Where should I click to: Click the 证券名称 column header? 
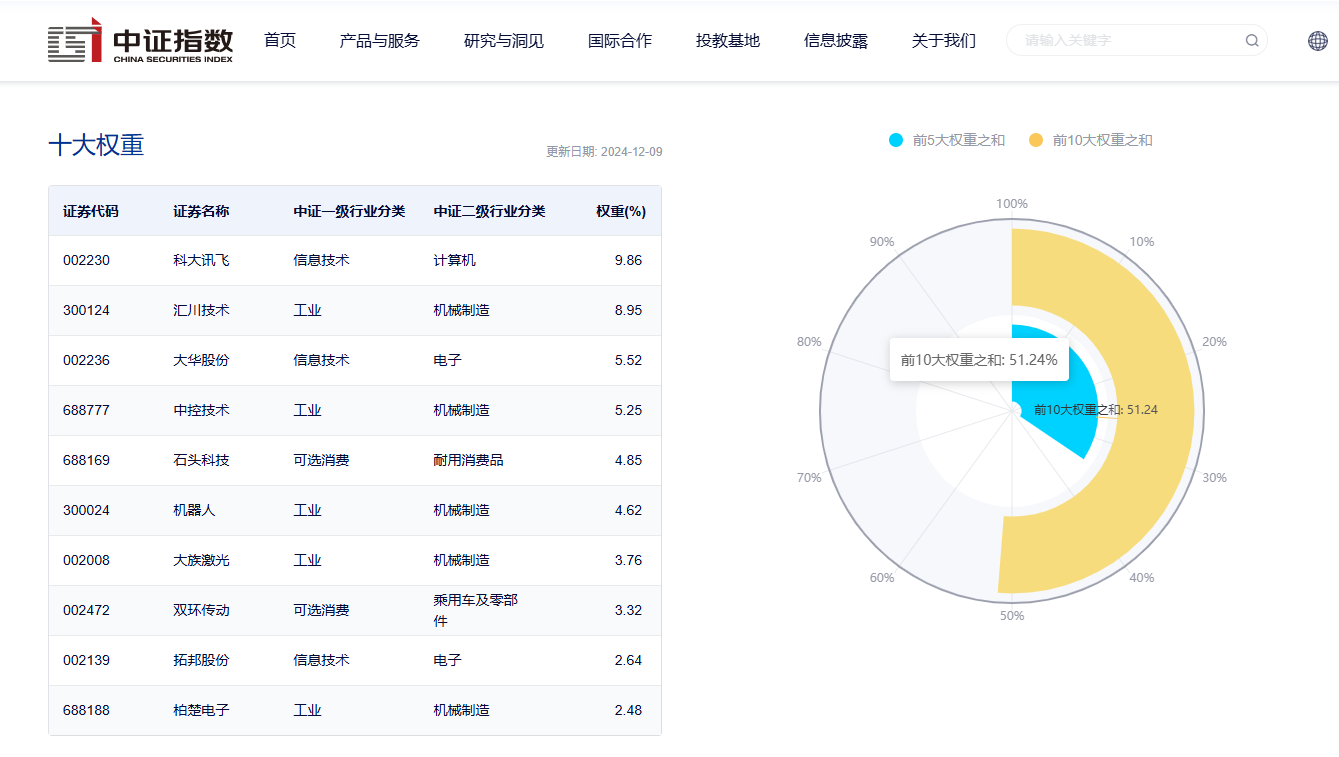click(201, 211)
